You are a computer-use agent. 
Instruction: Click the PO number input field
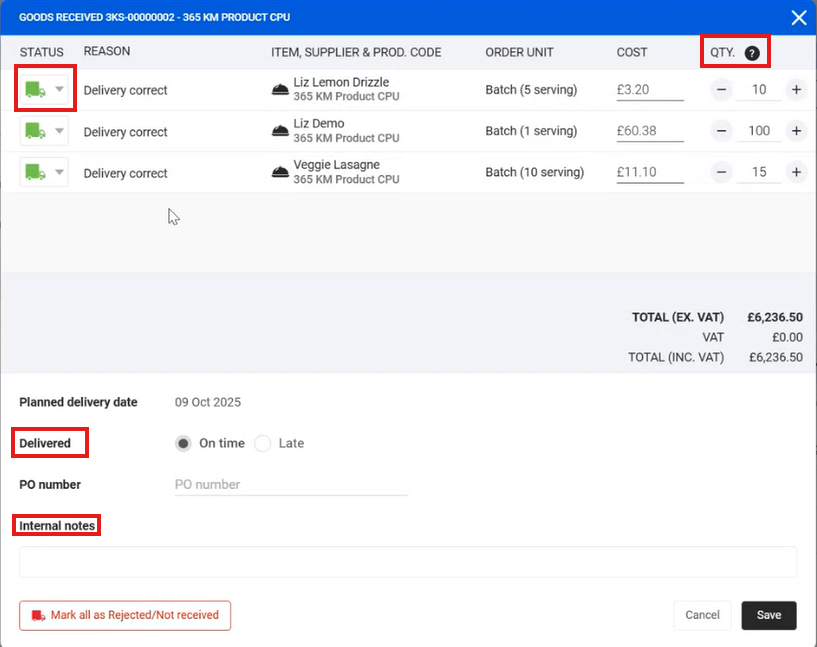290,485
